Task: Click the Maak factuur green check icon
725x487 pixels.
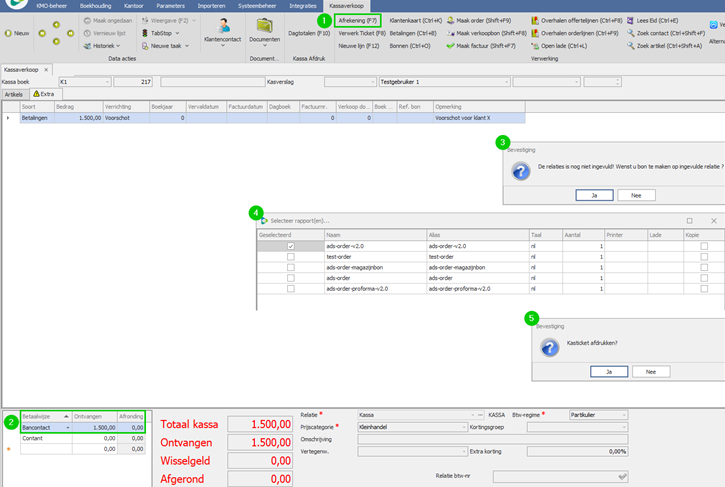Action: tap(450, 46)
